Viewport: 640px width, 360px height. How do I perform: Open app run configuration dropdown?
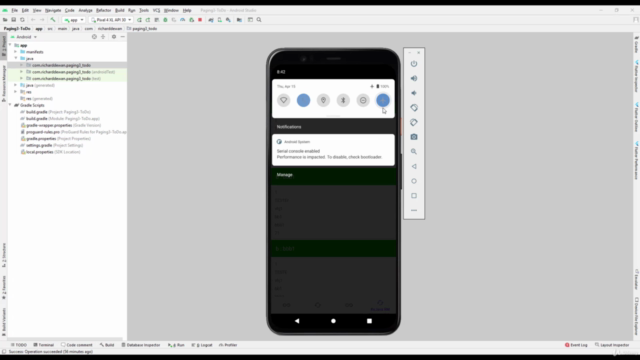click(x=74, y=20)
